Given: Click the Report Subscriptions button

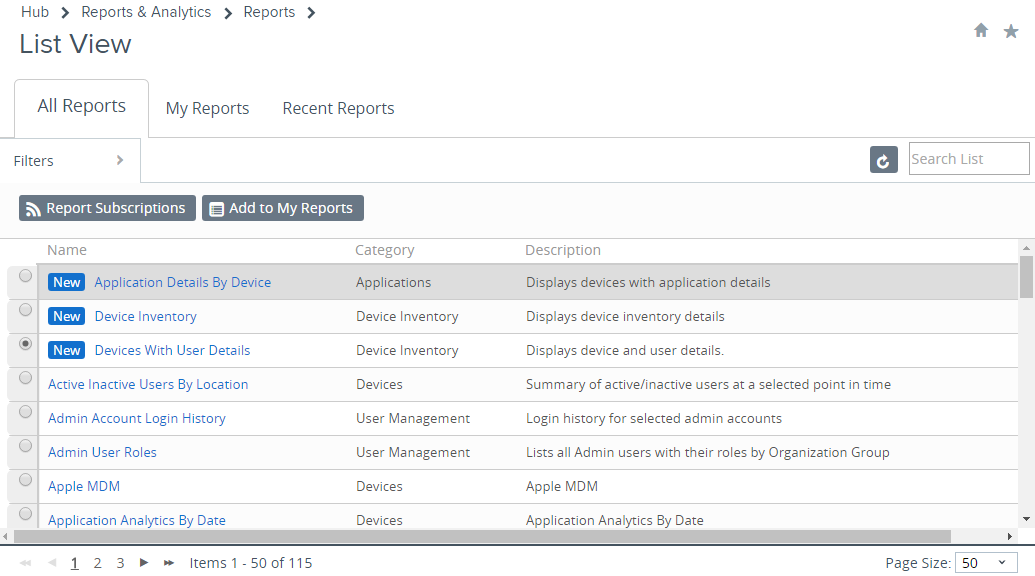Looking at the screenshot, I should [x=107, y=208].
